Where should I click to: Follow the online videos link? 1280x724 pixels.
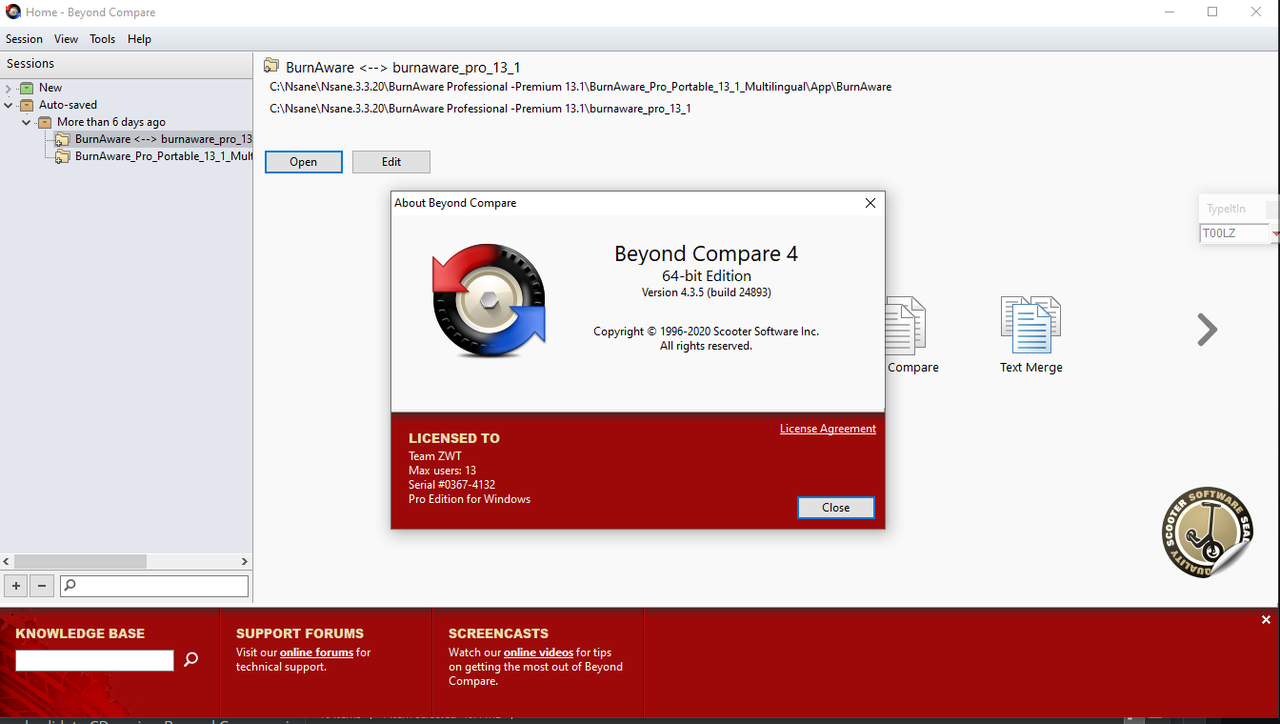[x=538, y=652]
